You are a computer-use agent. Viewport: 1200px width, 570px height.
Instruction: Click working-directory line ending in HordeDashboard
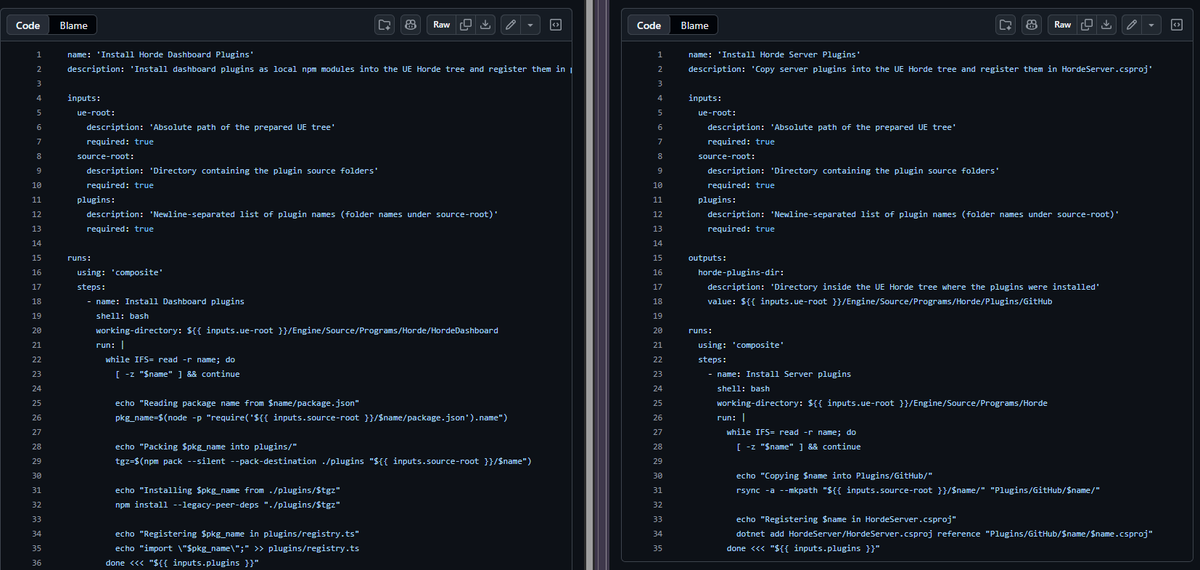[297, 329]
